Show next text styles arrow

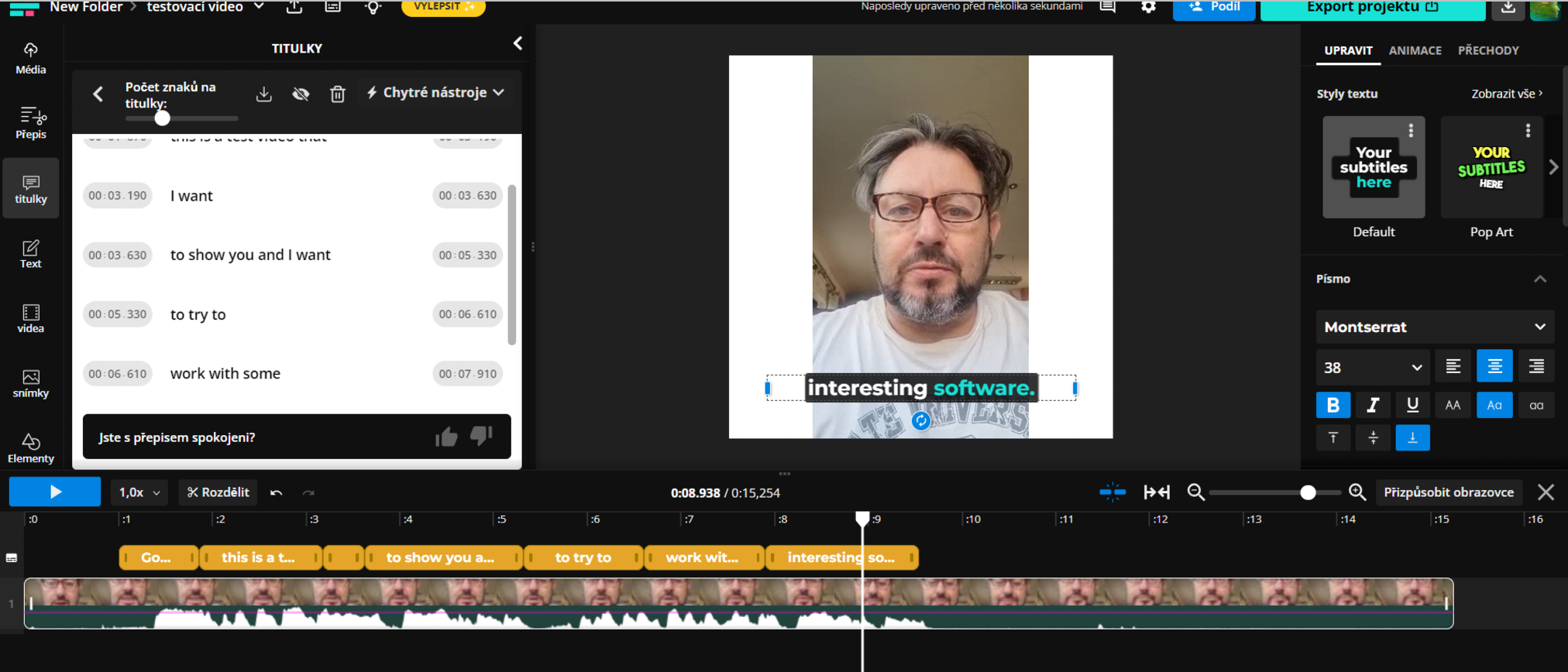(1553, 167)
